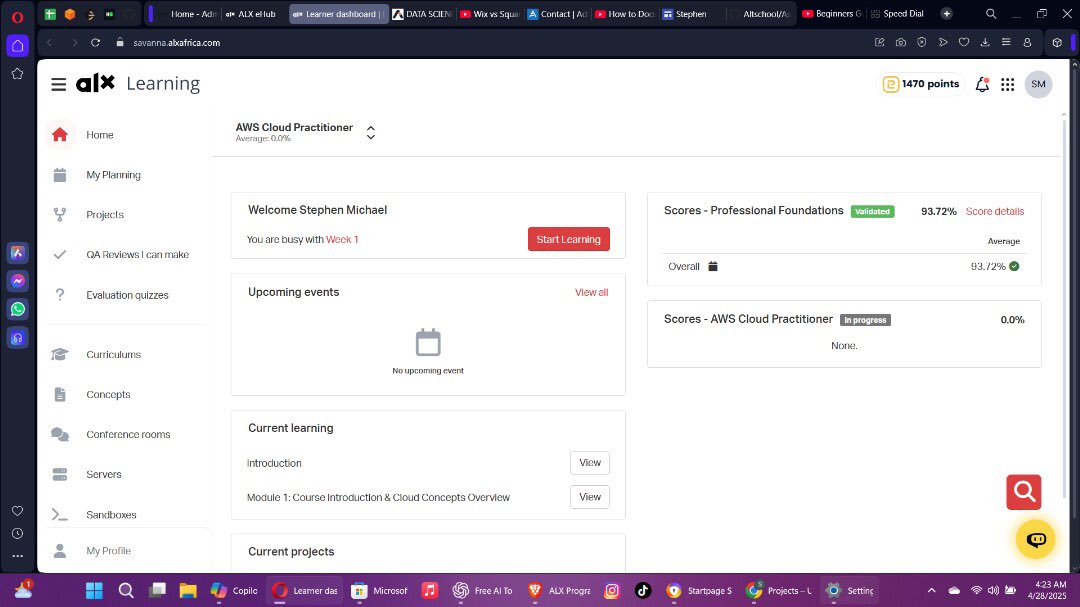This screenshot has width=1080, height=607.
Task: Click the Current projects heading
Action: tap(291, 552)
